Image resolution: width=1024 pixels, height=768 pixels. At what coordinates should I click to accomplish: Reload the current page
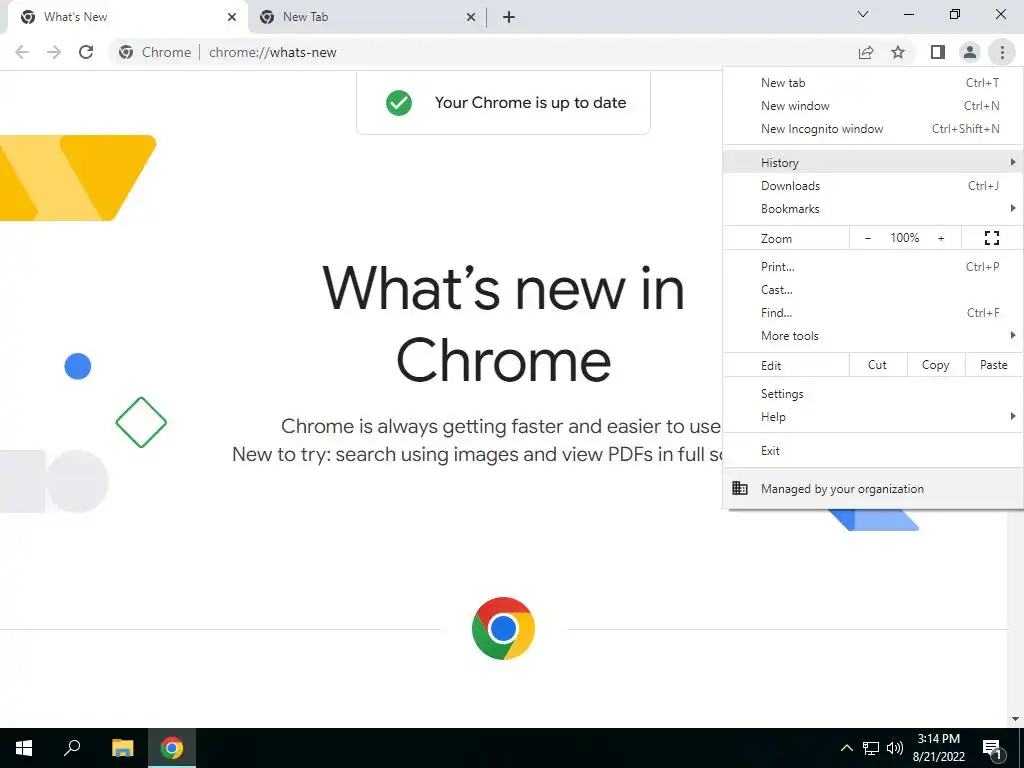86,52
